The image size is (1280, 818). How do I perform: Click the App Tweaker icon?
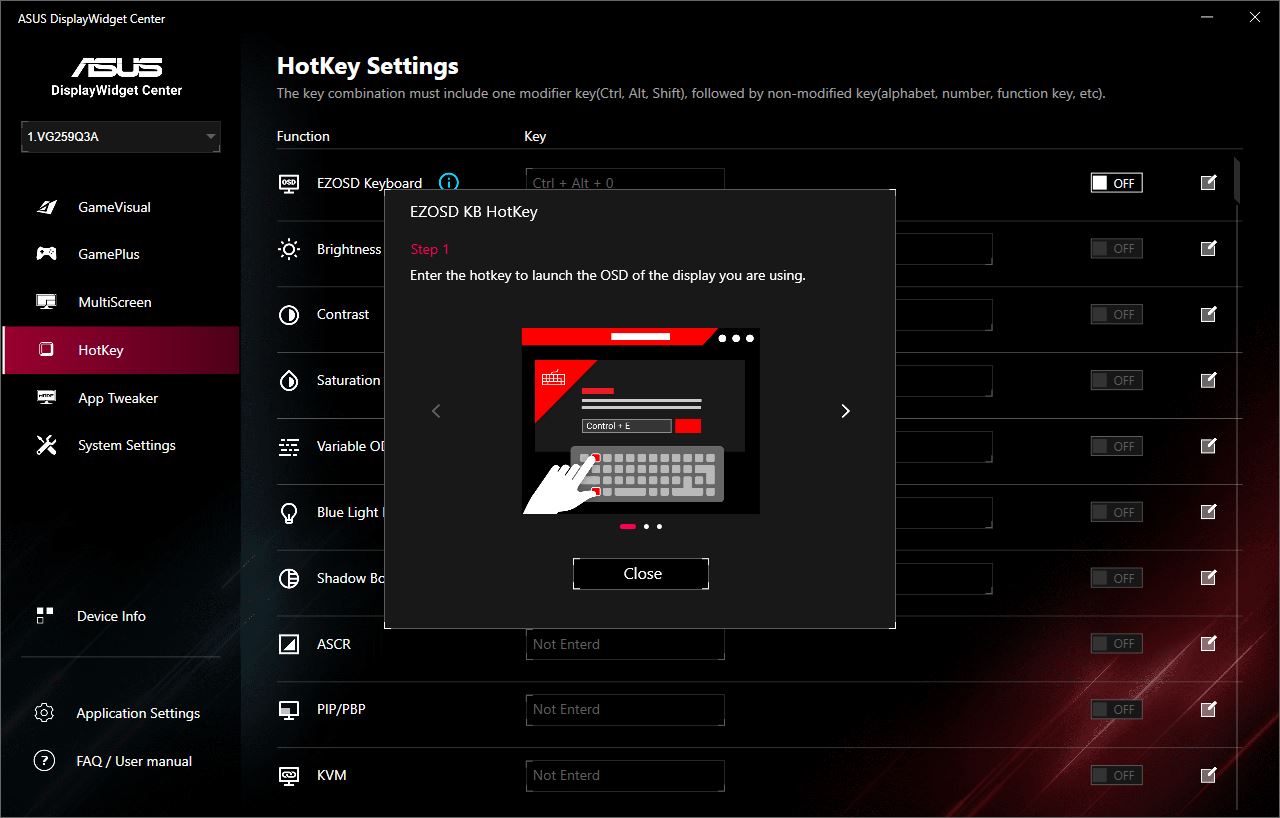click(46, 398)
